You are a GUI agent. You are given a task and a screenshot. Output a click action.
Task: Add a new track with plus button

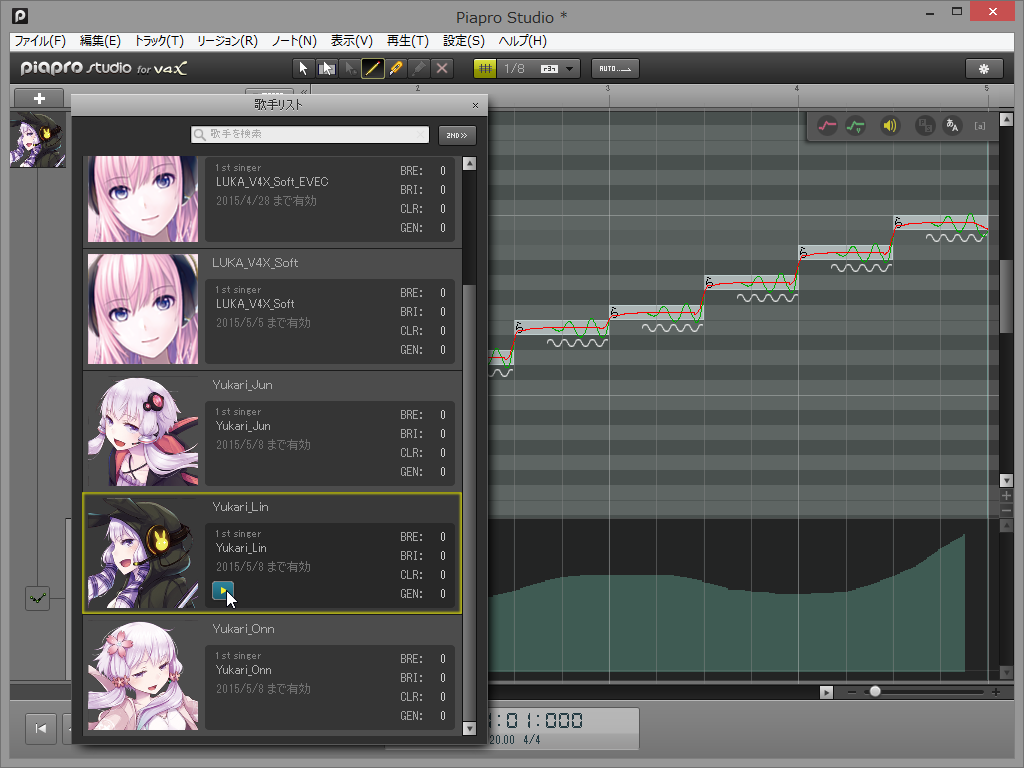point(39,99)
